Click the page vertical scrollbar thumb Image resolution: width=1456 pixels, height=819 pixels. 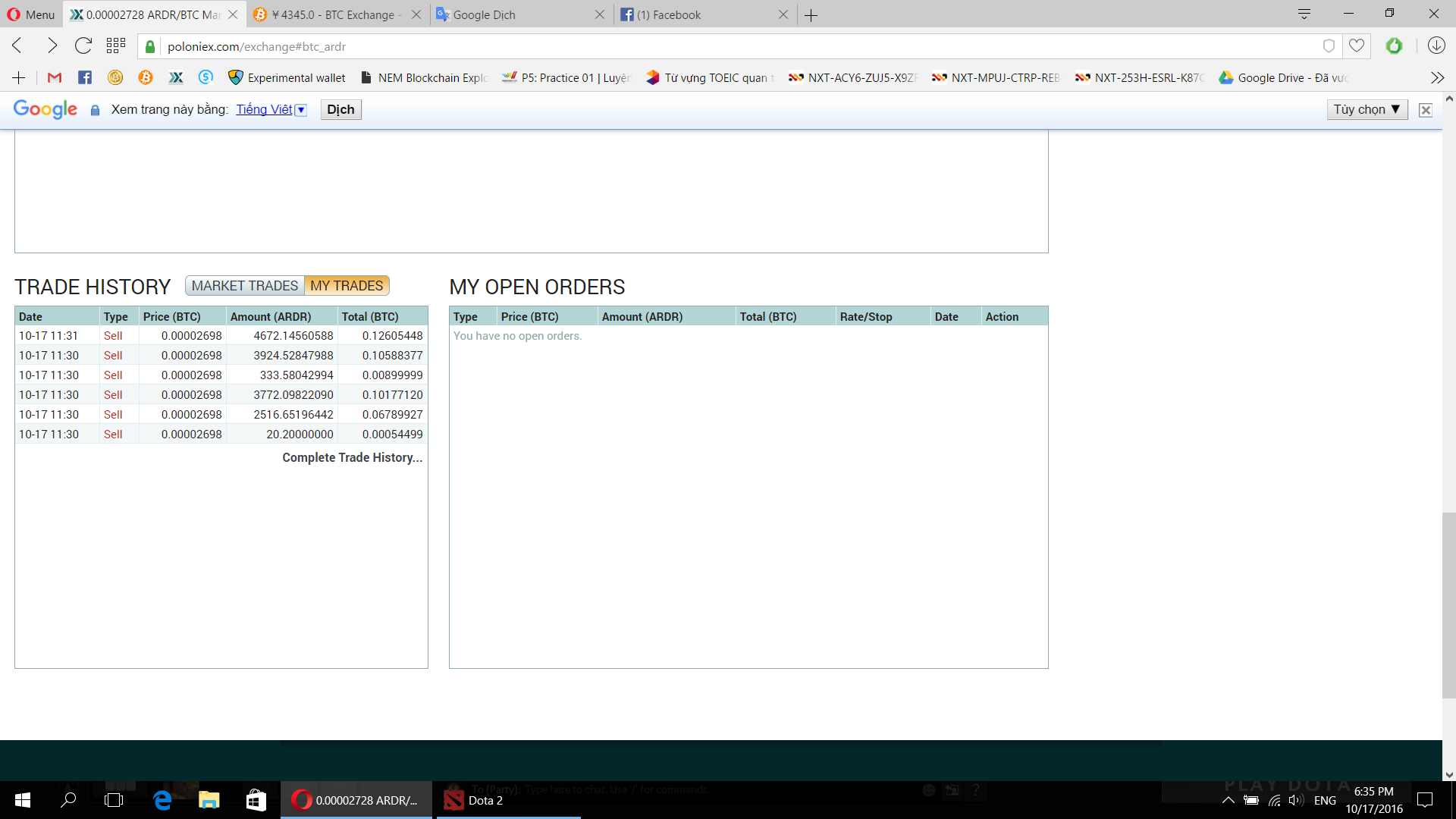tap(1449, 604)
